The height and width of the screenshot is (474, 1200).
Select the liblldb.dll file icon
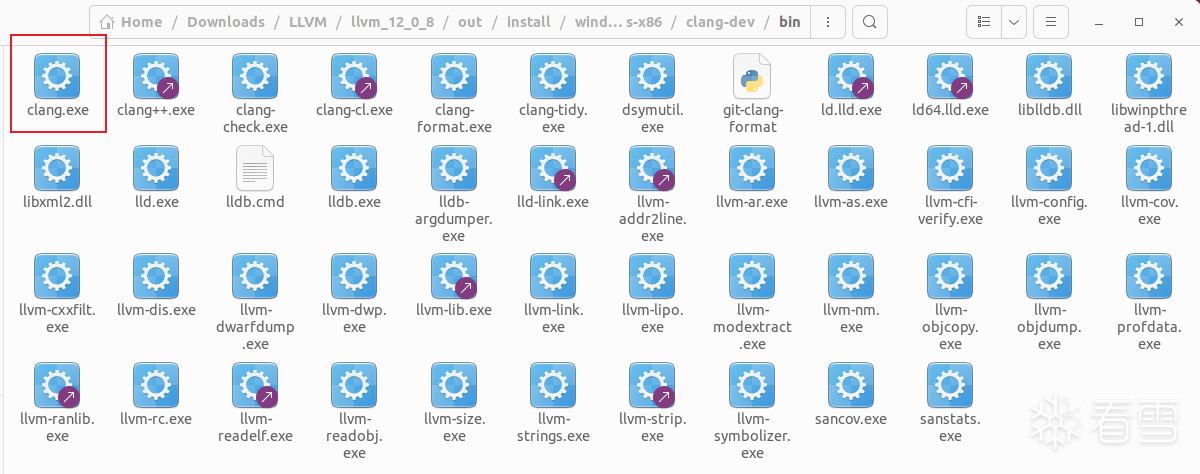tap(1049, 76)
